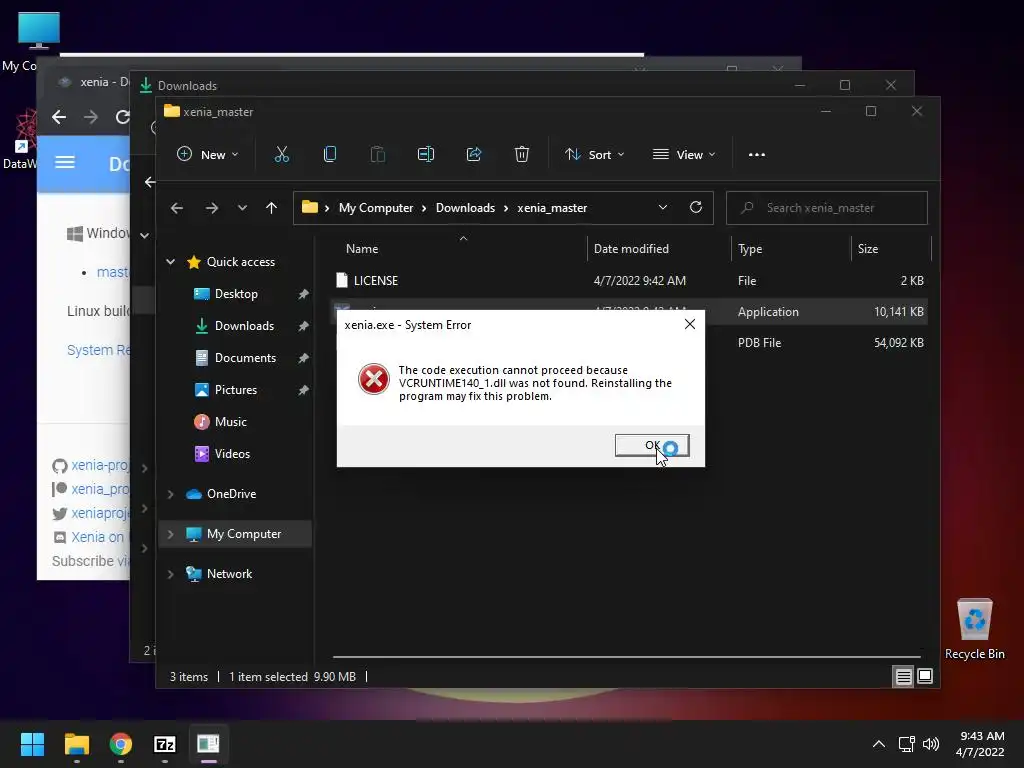Click the 10,141 KB size cell

(x=899, y=312)
